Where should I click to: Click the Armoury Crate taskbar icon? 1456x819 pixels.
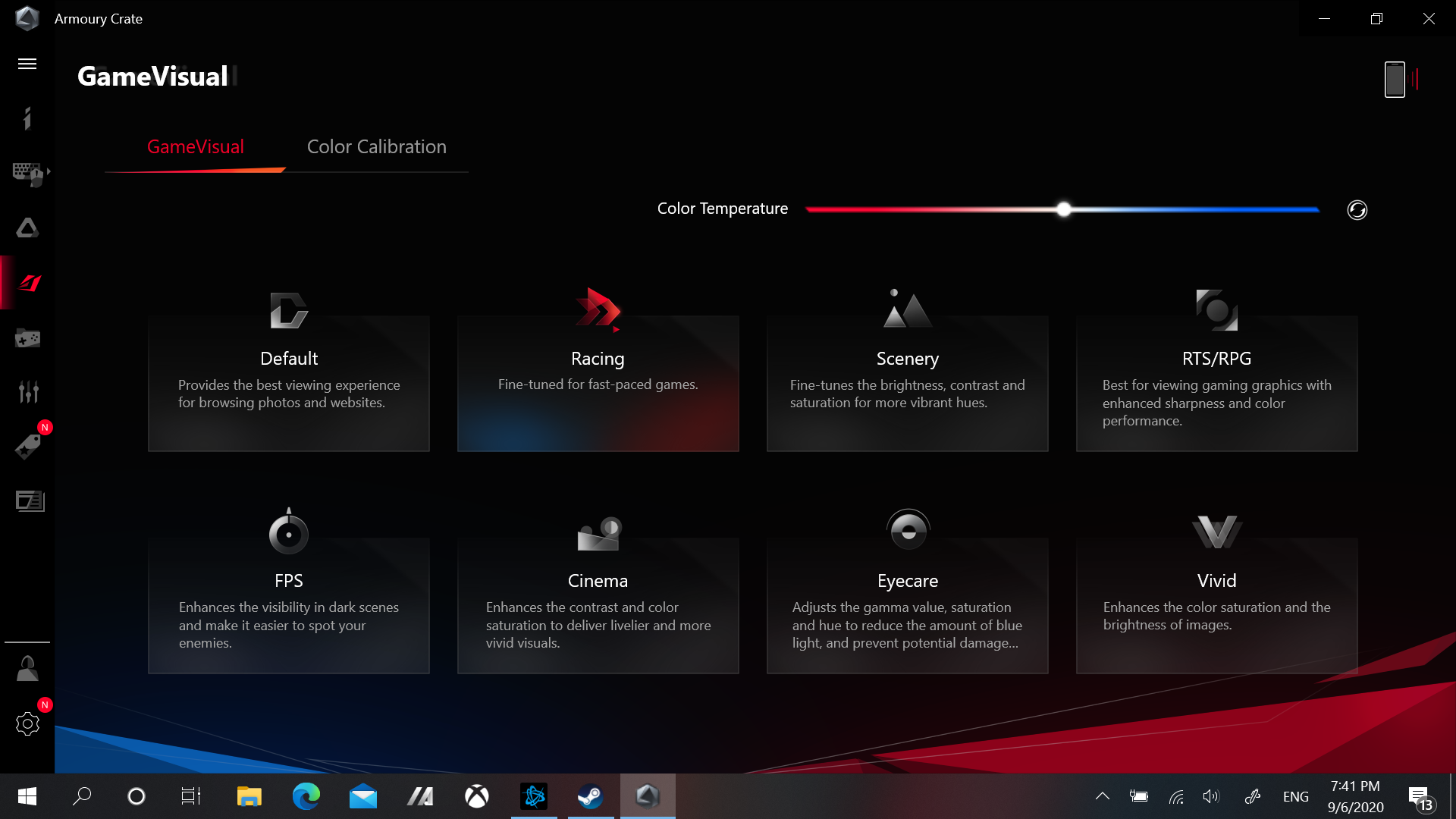(x=648, y=796)
